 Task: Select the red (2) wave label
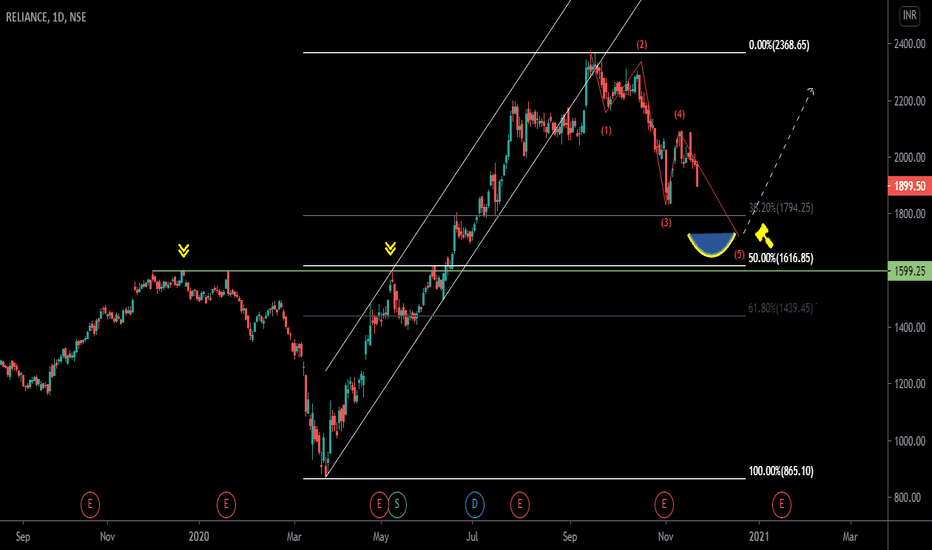[641, 45]
